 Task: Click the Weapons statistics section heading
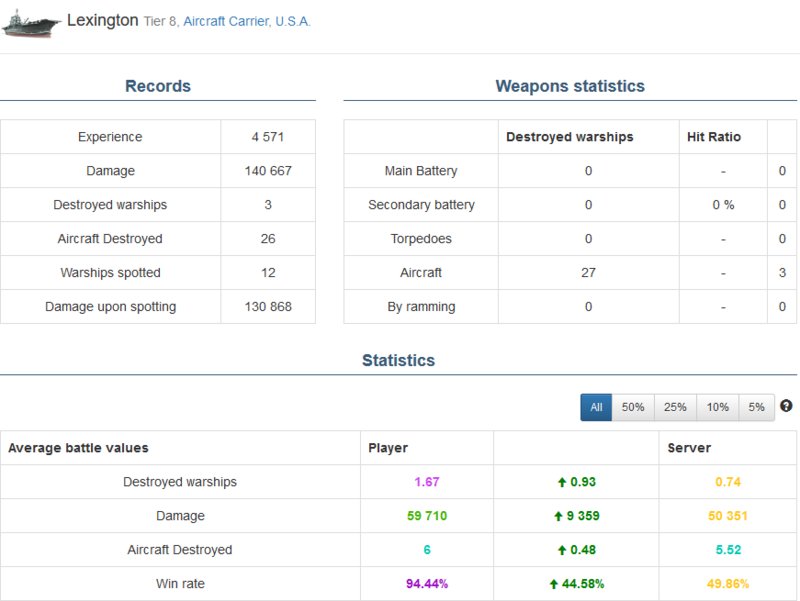click(570, 86)
